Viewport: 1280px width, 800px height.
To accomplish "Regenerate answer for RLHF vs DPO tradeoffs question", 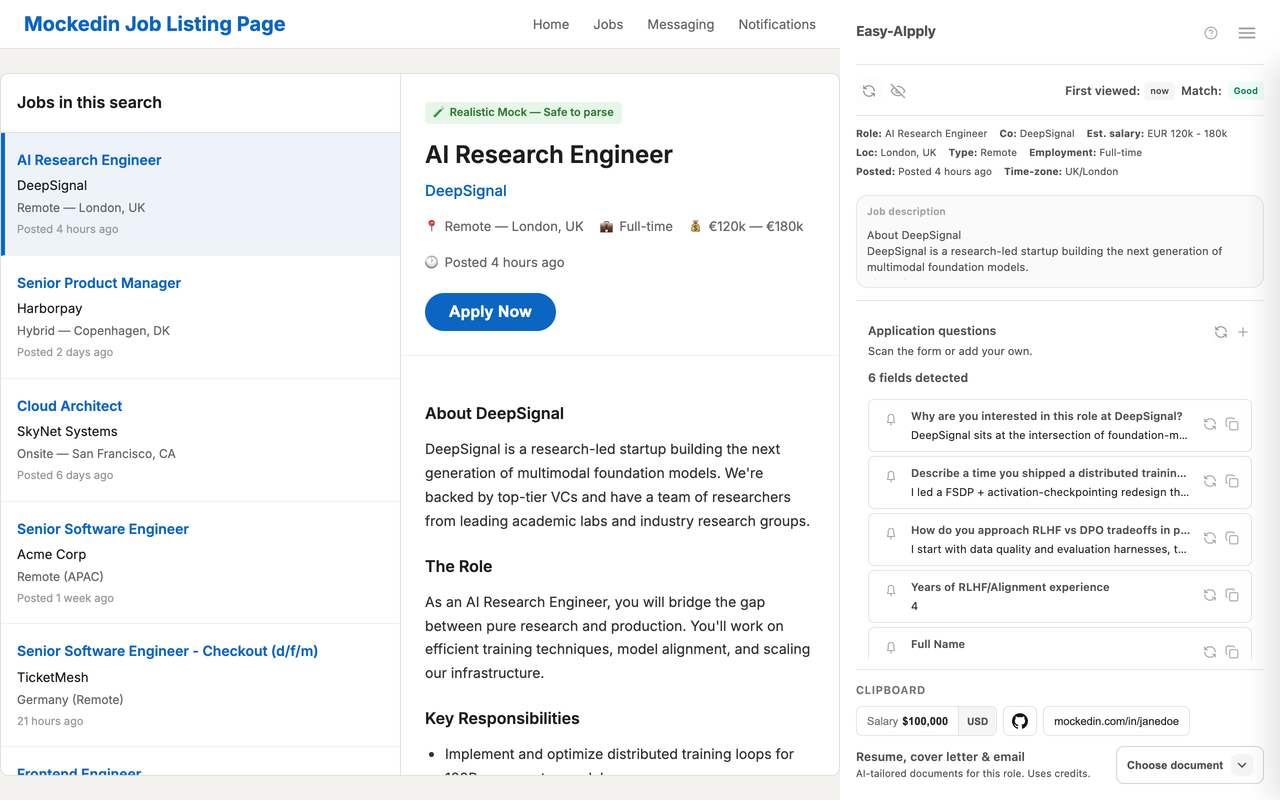I will [1210, 538].
